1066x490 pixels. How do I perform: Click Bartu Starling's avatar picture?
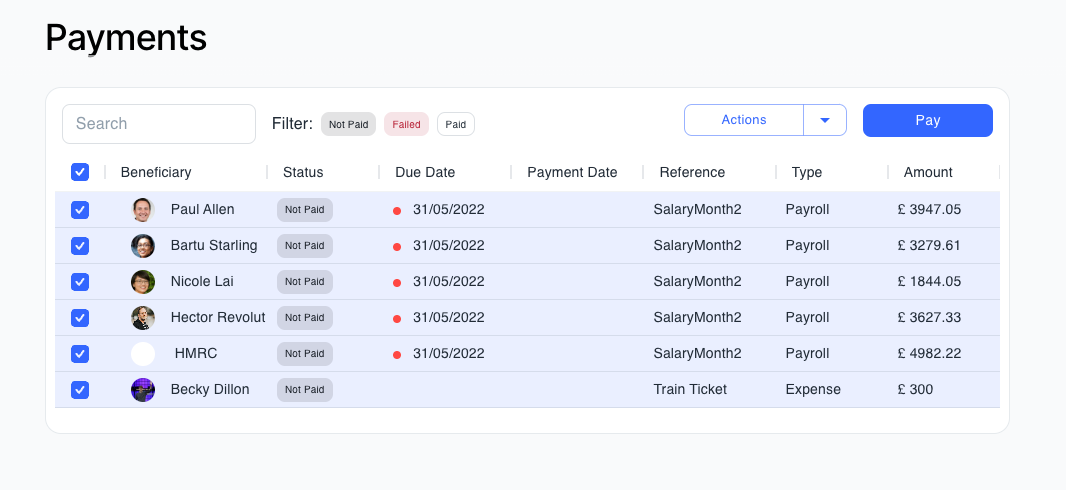click(143, 246)
